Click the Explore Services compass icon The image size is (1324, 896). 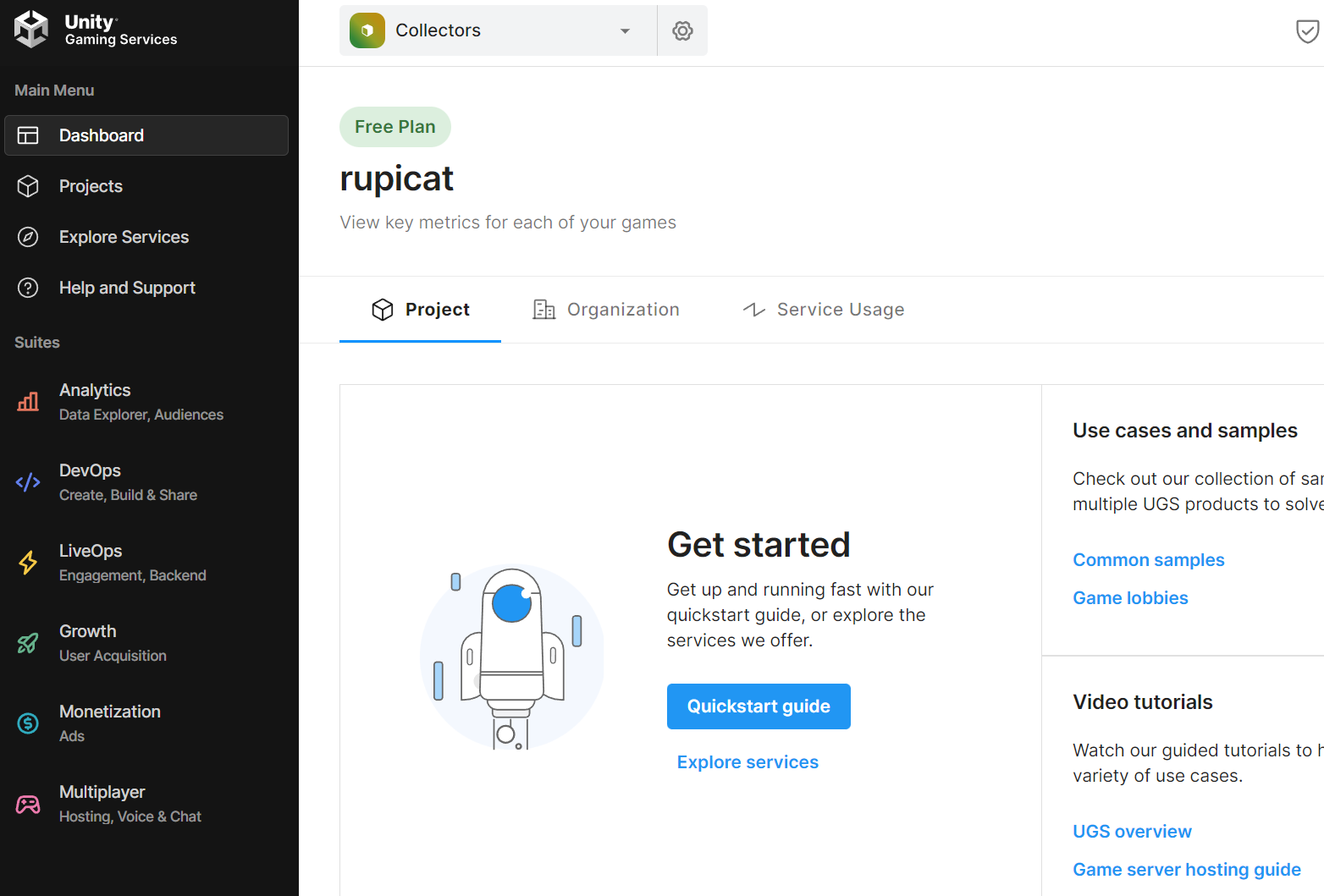28,237
